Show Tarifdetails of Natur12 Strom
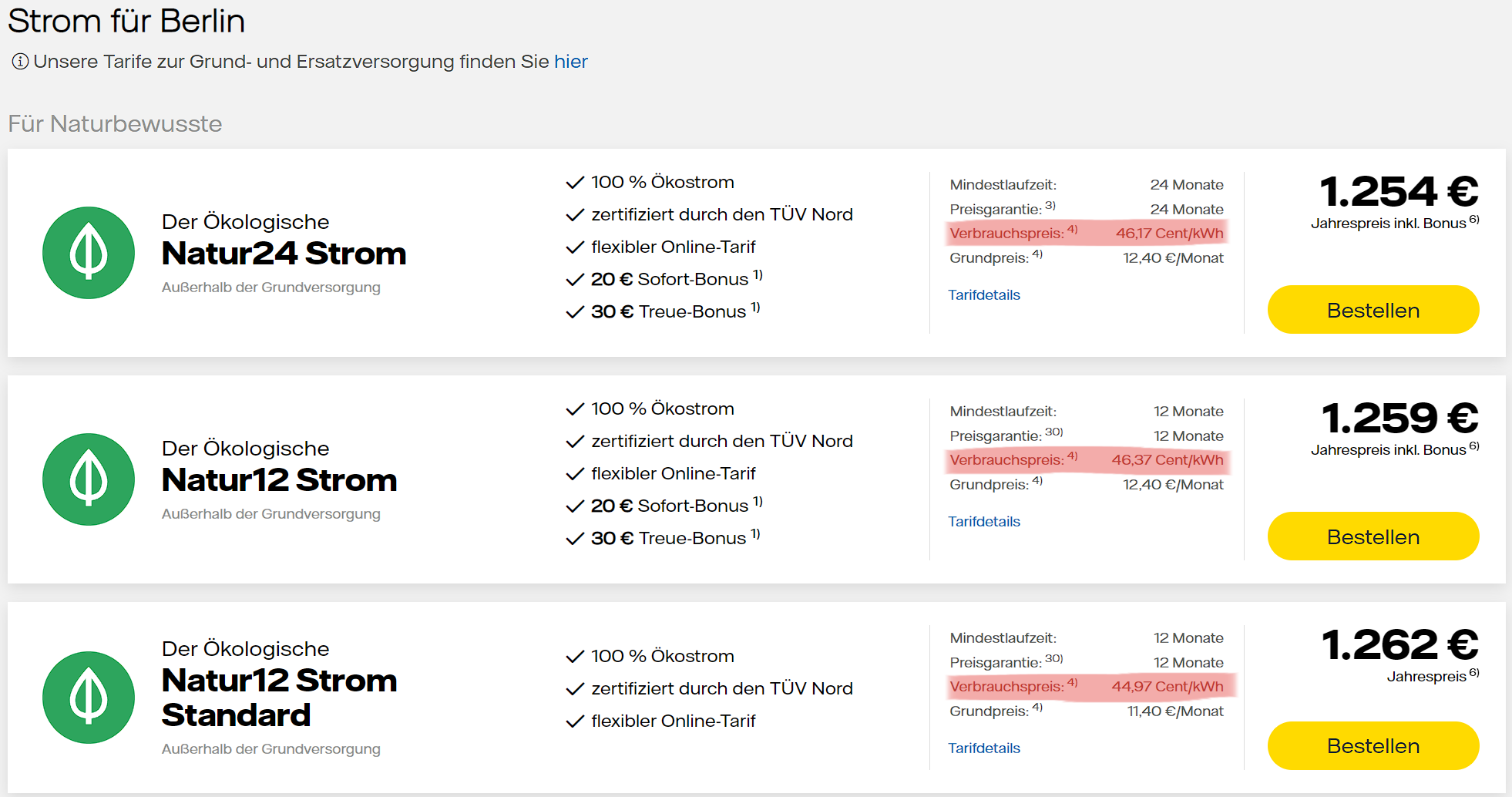 tap(983, 522)
